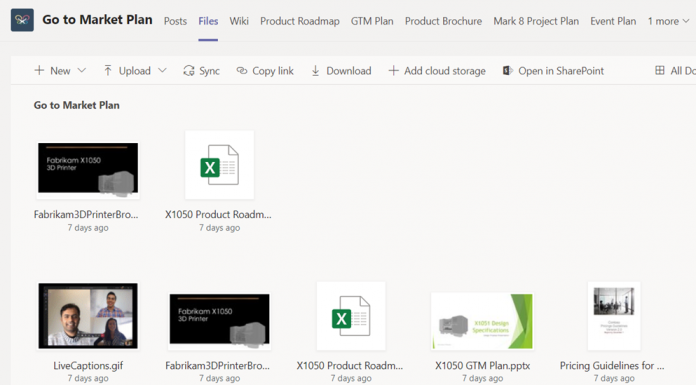
Task: Open the LiveCaptions.gif video call thumbnail
Action: pos(88,315)
